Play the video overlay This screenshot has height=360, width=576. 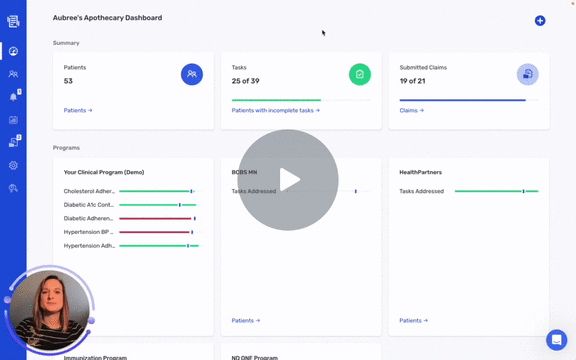point(288,180)
